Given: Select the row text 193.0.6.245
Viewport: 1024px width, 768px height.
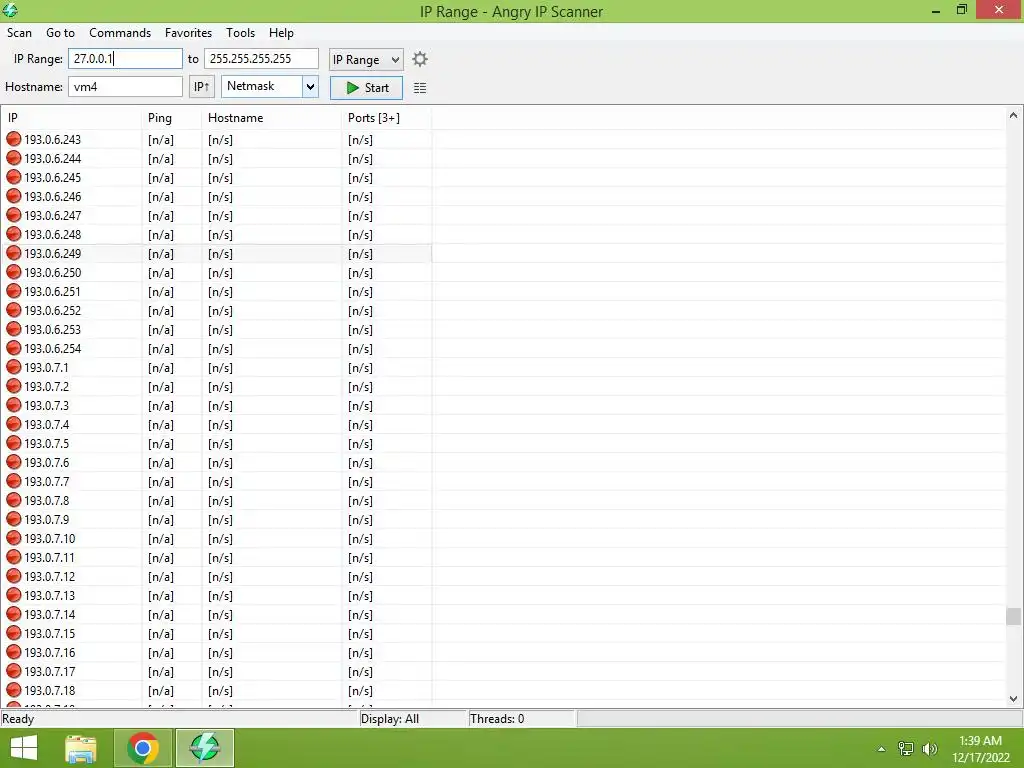Looking at the screenshot, I should tap(53, 178).
